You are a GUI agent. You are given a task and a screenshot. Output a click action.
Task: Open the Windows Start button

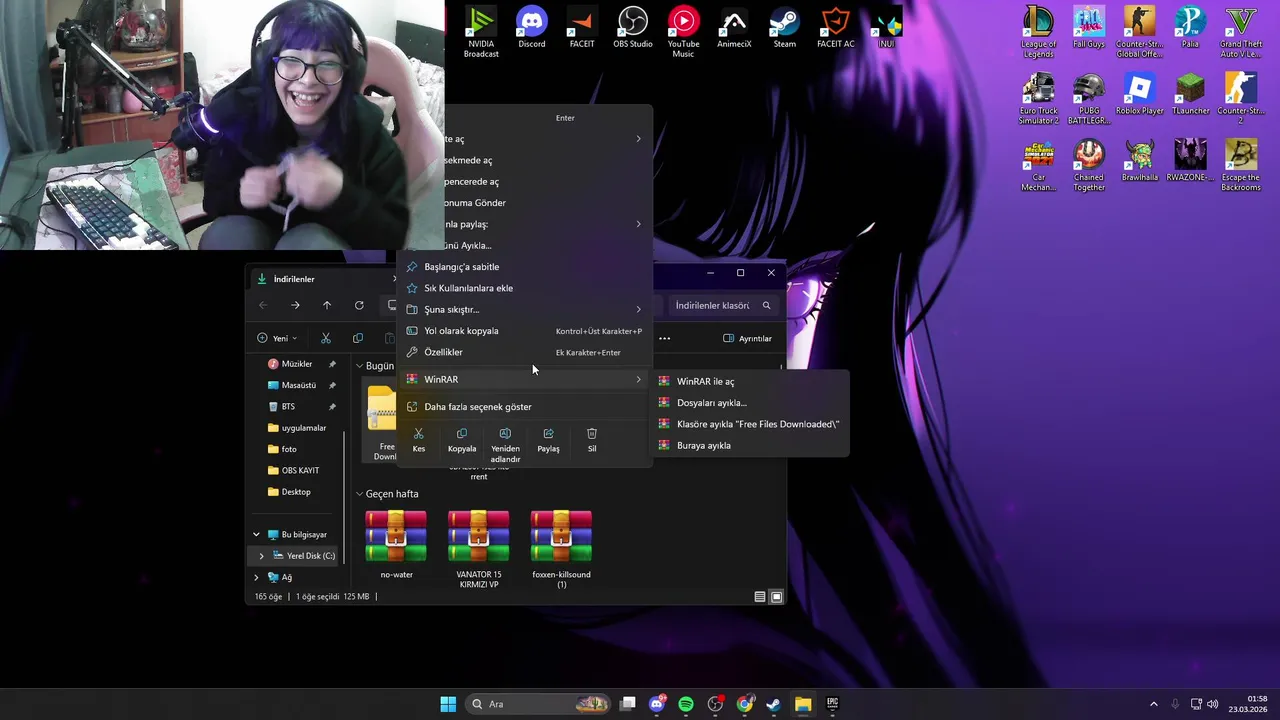[448, 704]
